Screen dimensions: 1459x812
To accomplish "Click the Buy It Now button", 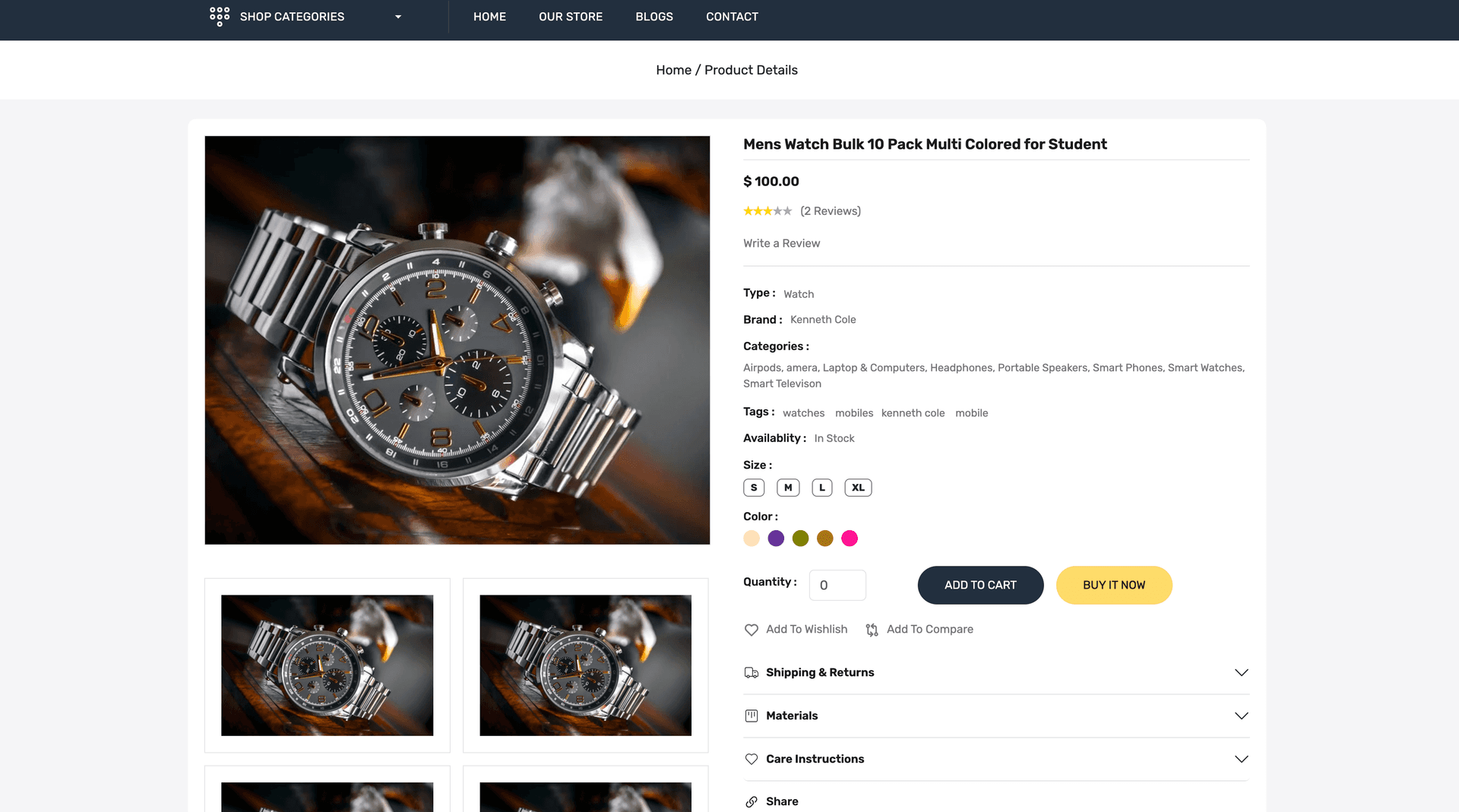I will (1114, 585).
